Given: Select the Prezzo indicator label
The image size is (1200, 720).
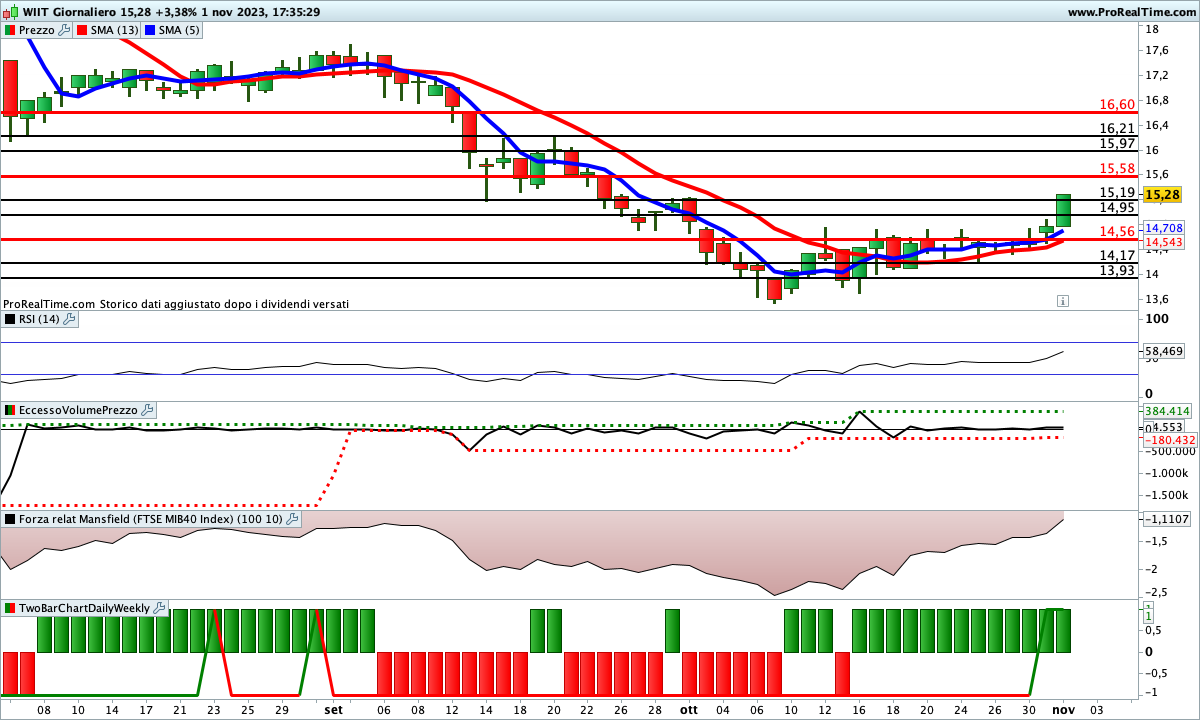Looking at the screenshot, I should [x=37, y=30].
